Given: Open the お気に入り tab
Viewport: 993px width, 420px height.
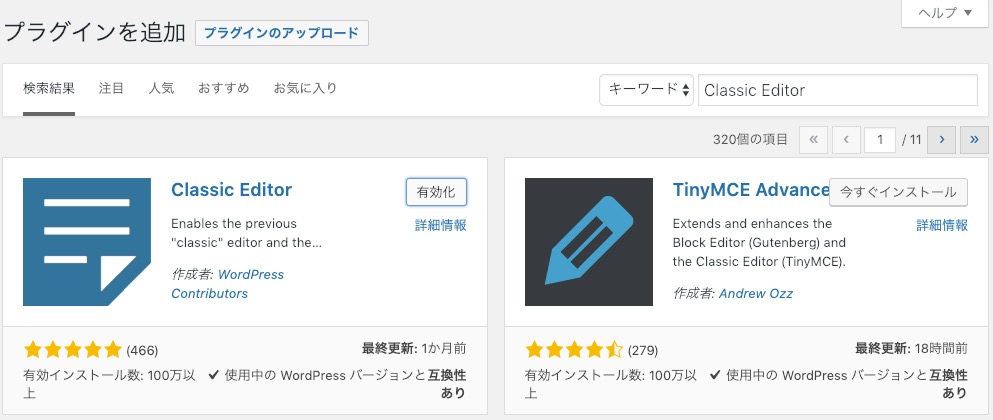Looking at the screenshot, I should 305,88.
